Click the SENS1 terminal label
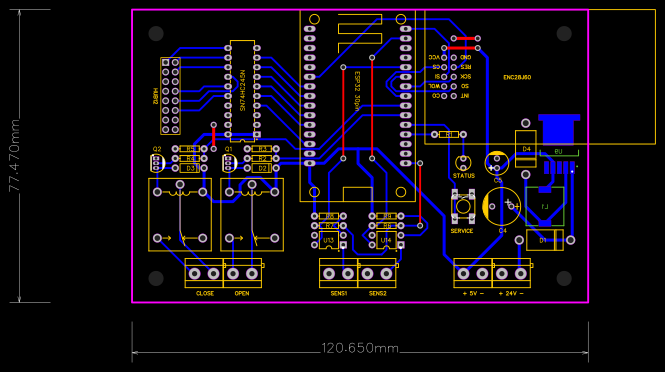This screenshot has width=665, height=372. 339,294
